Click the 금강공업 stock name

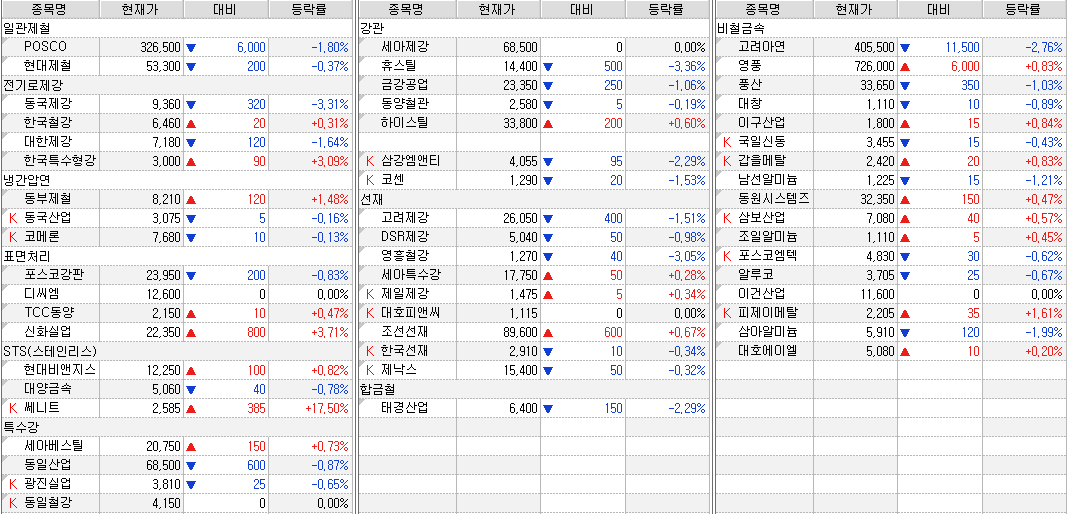click(x=405, y=85)
